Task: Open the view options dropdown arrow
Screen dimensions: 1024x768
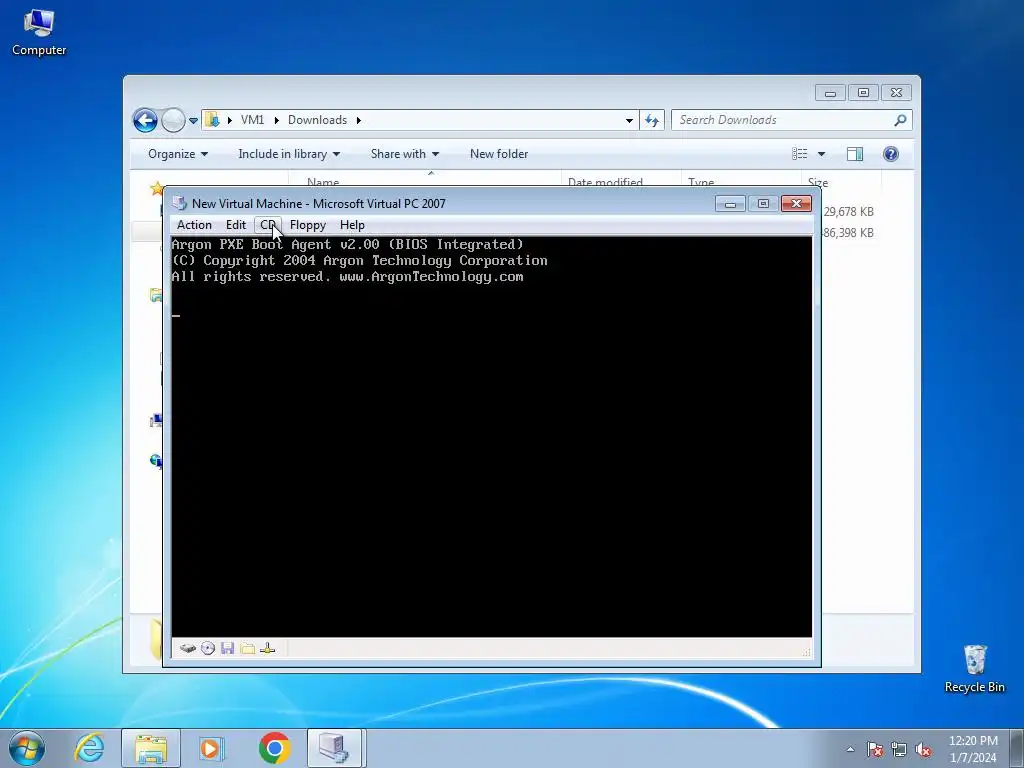Action: 822,154
